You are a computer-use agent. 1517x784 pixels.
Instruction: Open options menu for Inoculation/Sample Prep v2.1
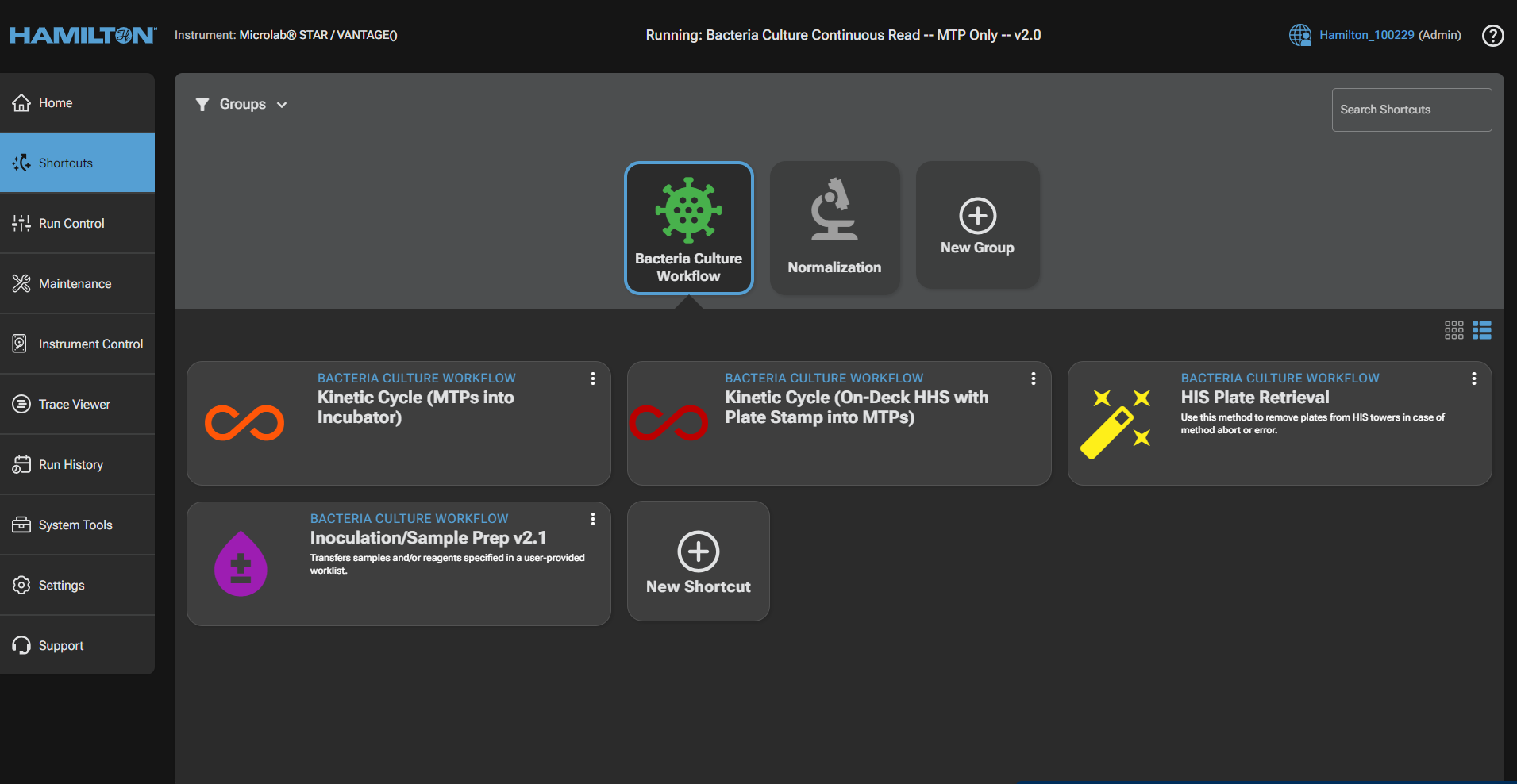(x=592, y=519)
